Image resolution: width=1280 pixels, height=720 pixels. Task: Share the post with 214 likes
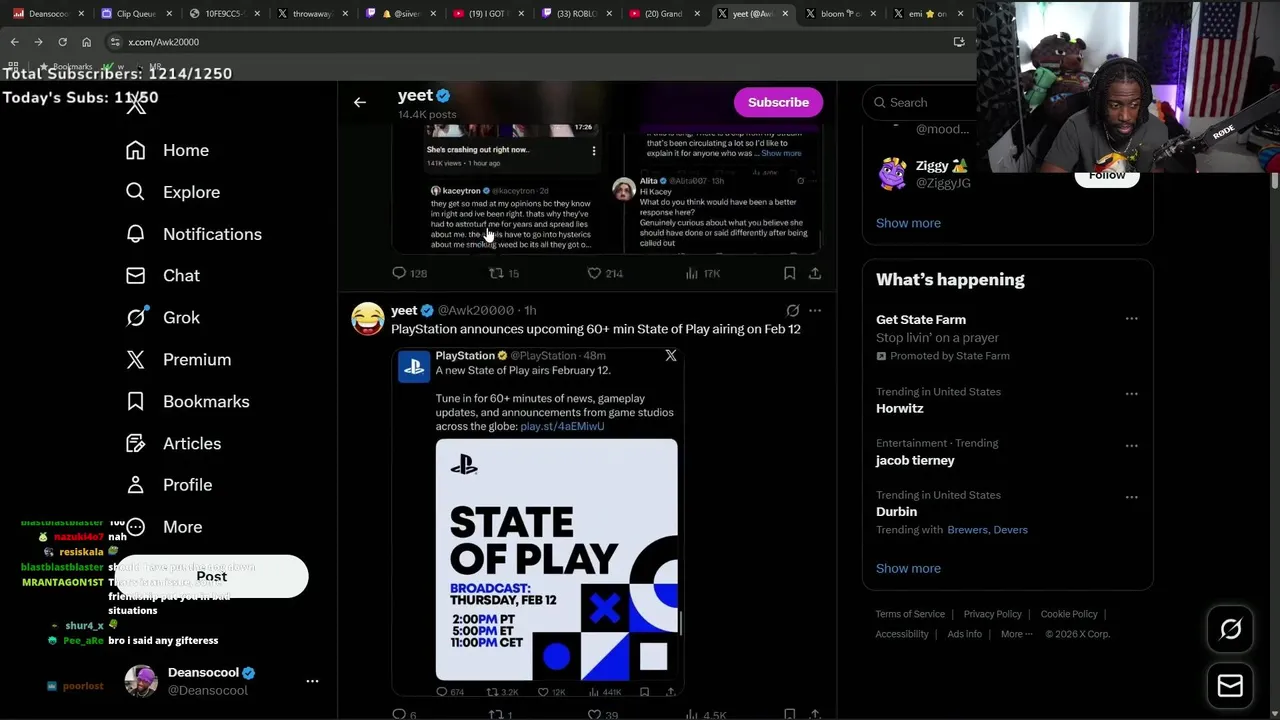point(815,273)
